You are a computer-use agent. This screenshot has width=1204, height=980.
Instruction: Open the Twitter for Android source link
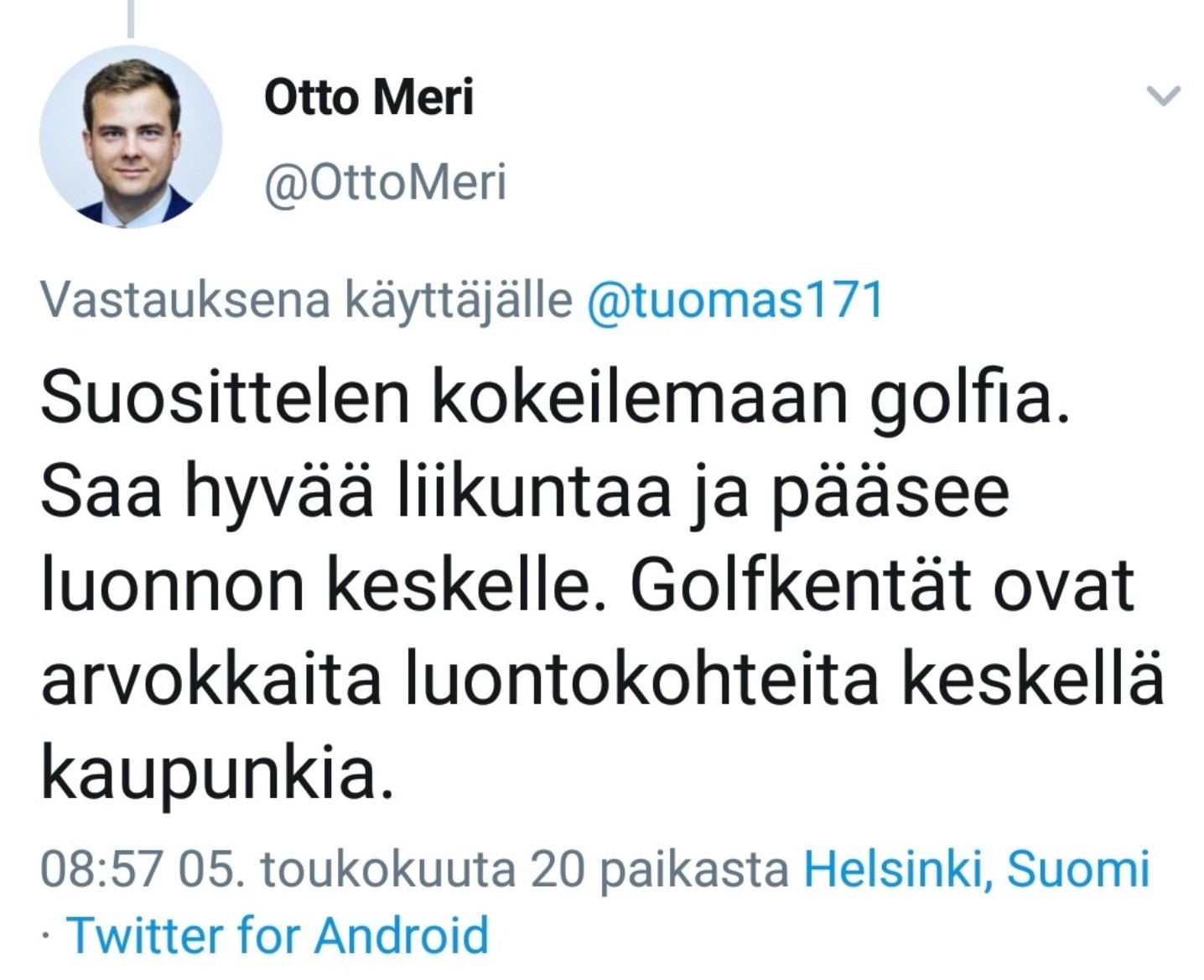pyautogui.click(x=278, y=936)
